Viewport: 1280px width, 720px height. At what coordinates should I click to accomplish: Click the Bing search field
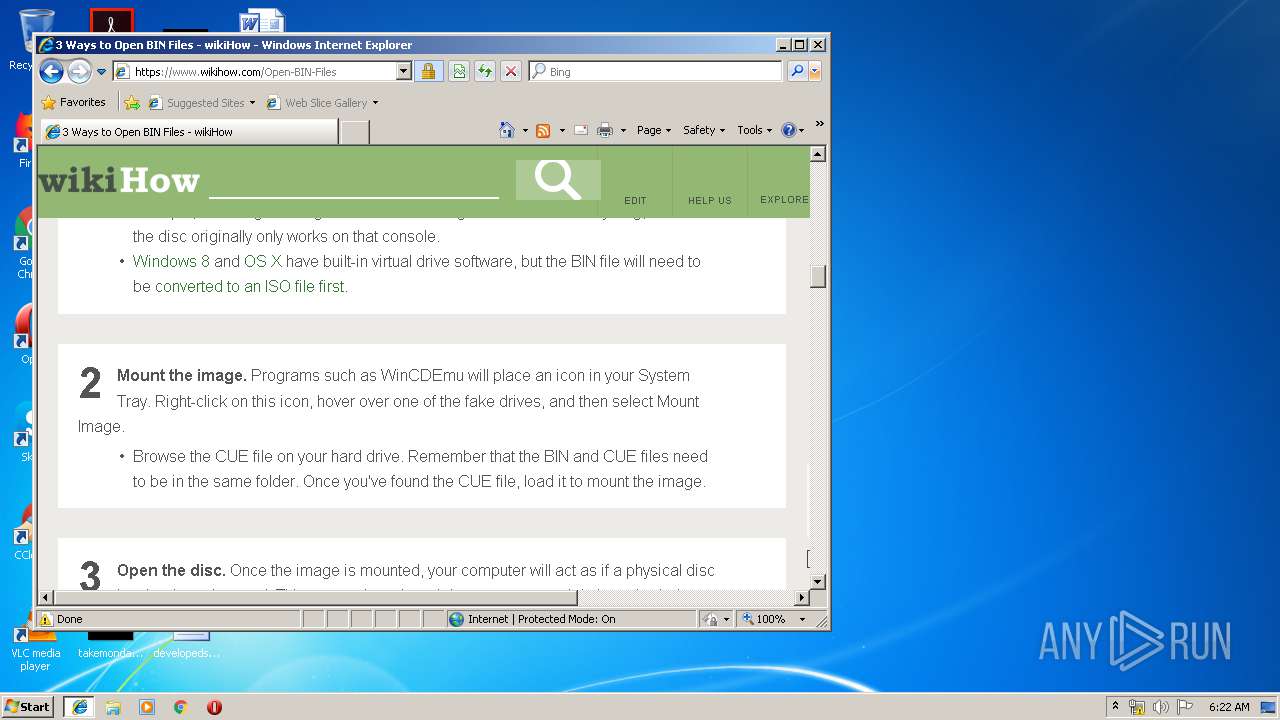(662, 72)
